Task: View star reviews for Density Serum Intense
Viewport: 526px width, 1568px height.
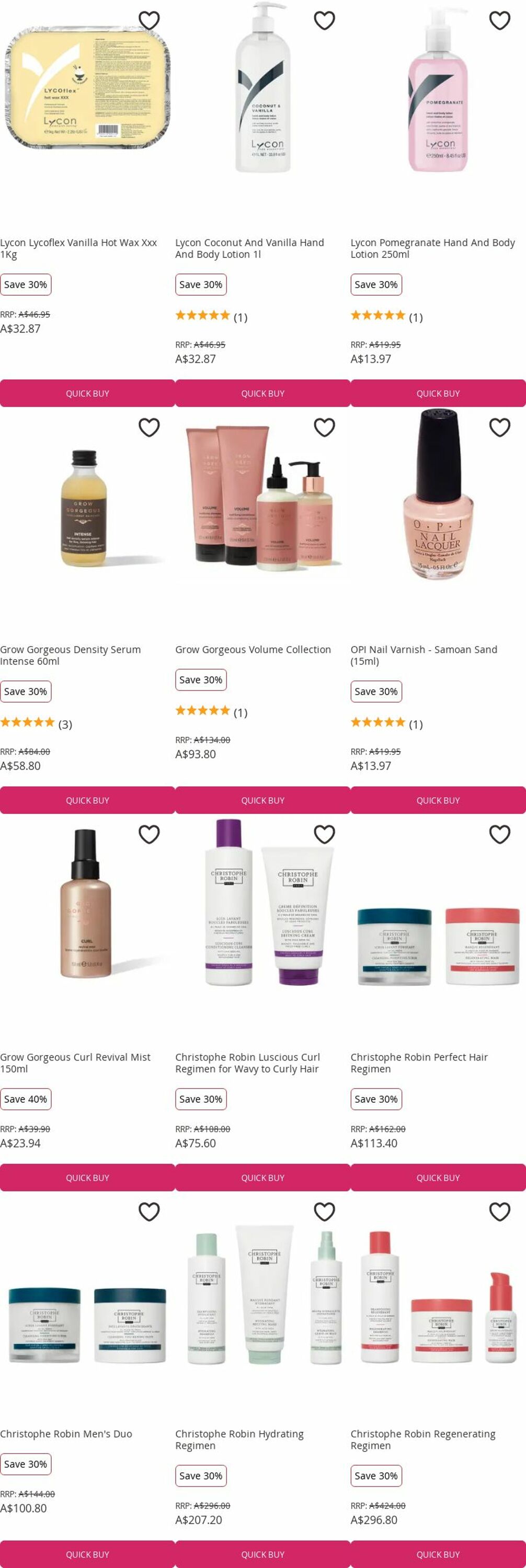Action: click(36, 723)
